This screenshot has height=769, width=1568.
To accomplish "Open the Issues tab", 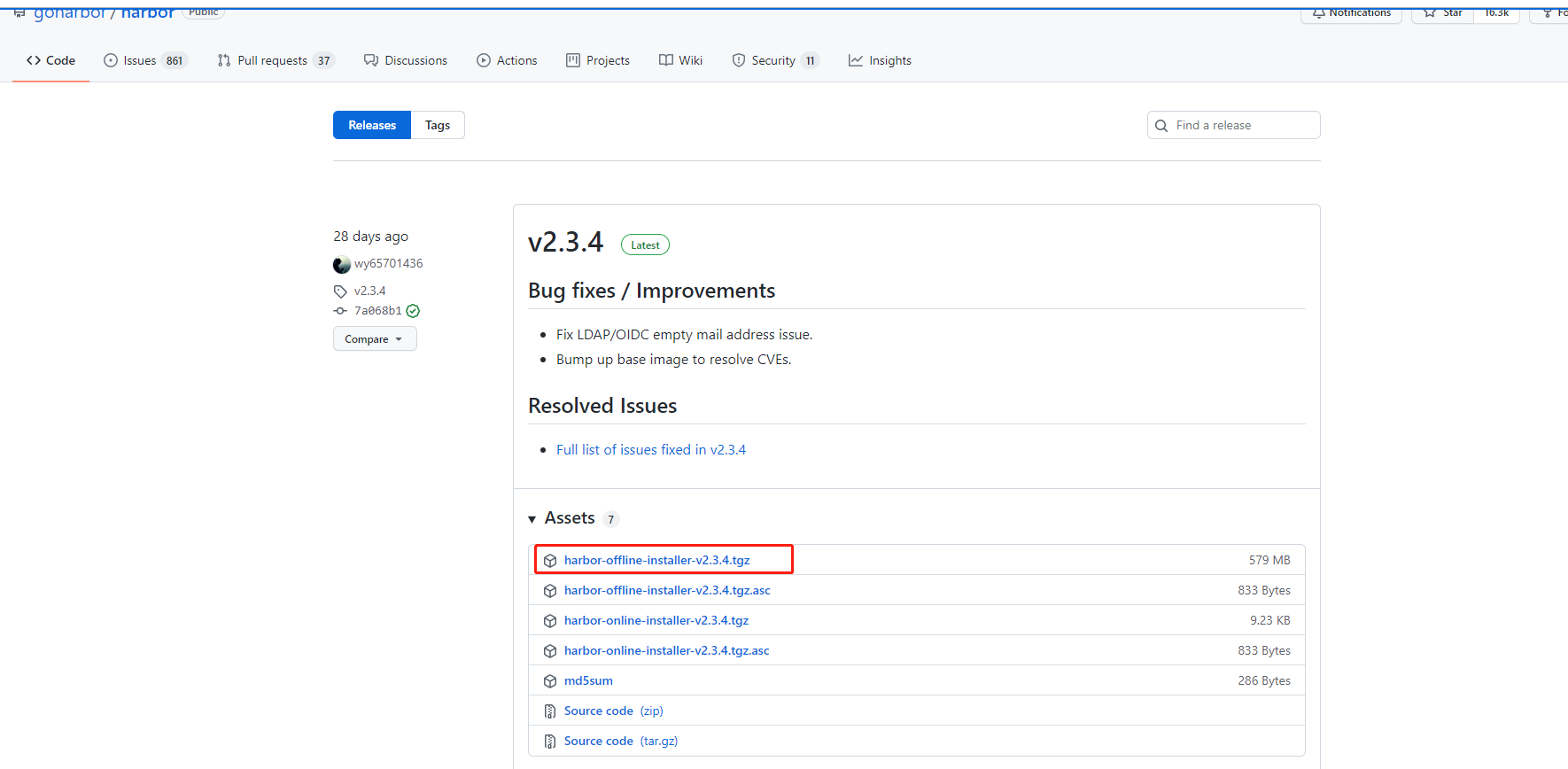I will (x=145, y=60).
